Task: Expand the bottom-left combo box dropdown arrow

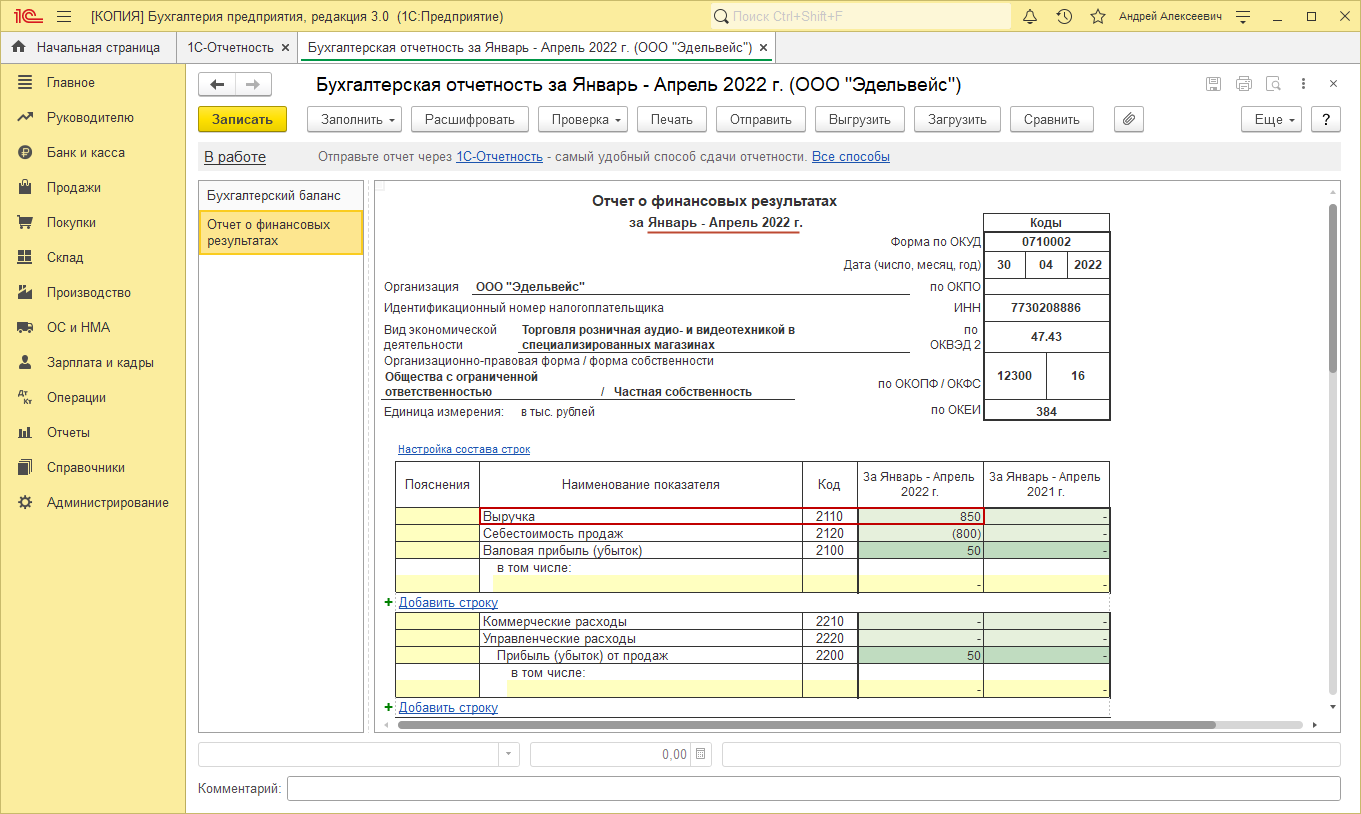Action: point(510,754)
